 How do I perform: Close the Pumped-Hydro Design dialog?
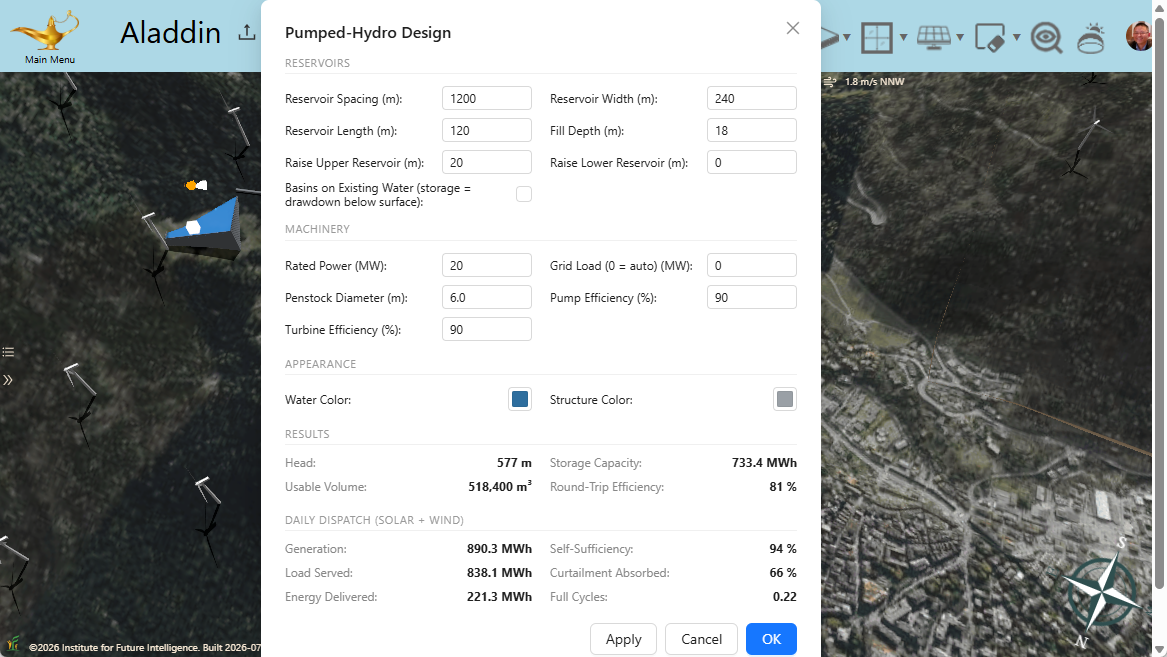(793, 28)
